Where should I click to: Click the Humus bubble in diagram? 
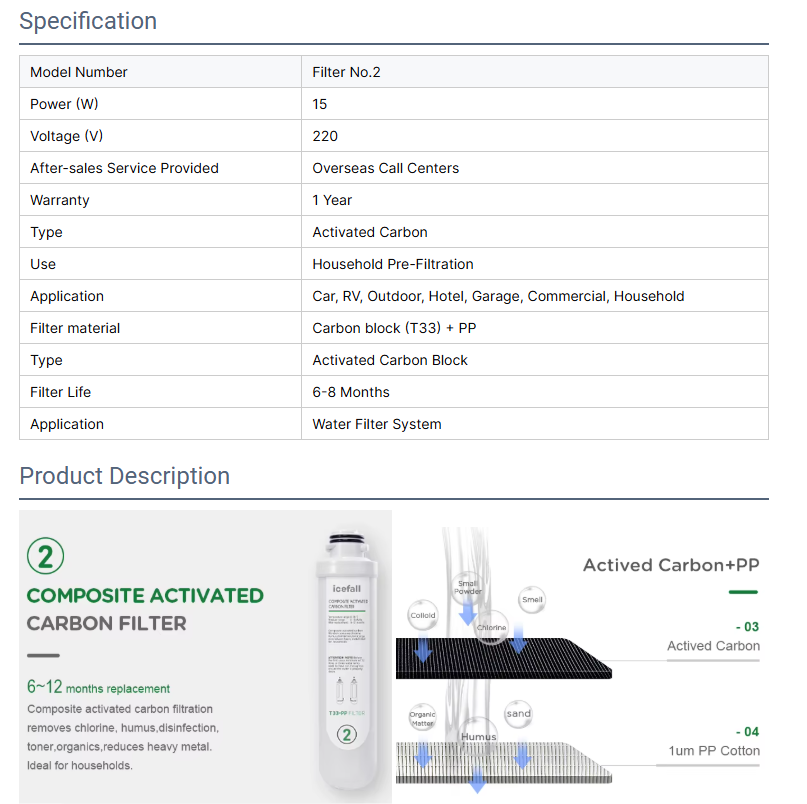(x=478, y=737)
